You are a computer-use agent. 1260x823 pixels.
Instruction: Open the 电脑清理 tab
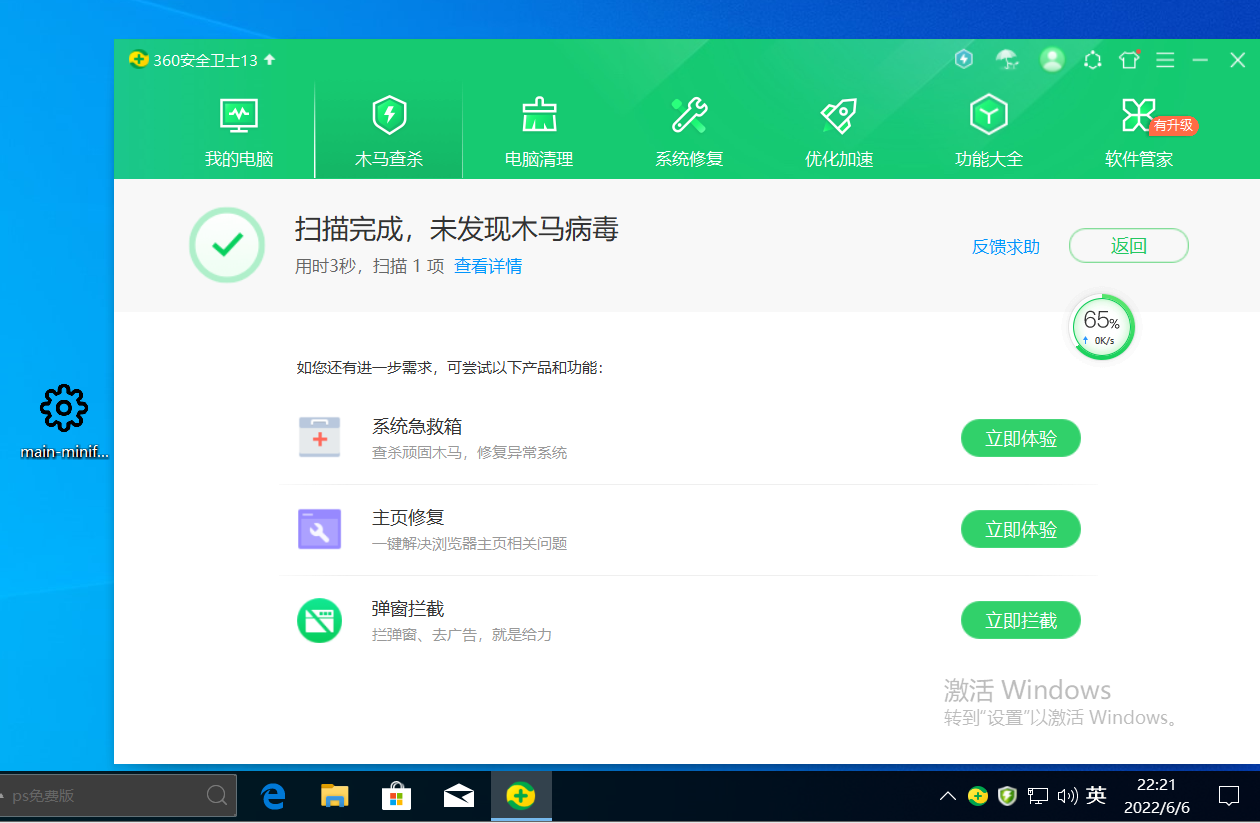click(x=539, y=131)
